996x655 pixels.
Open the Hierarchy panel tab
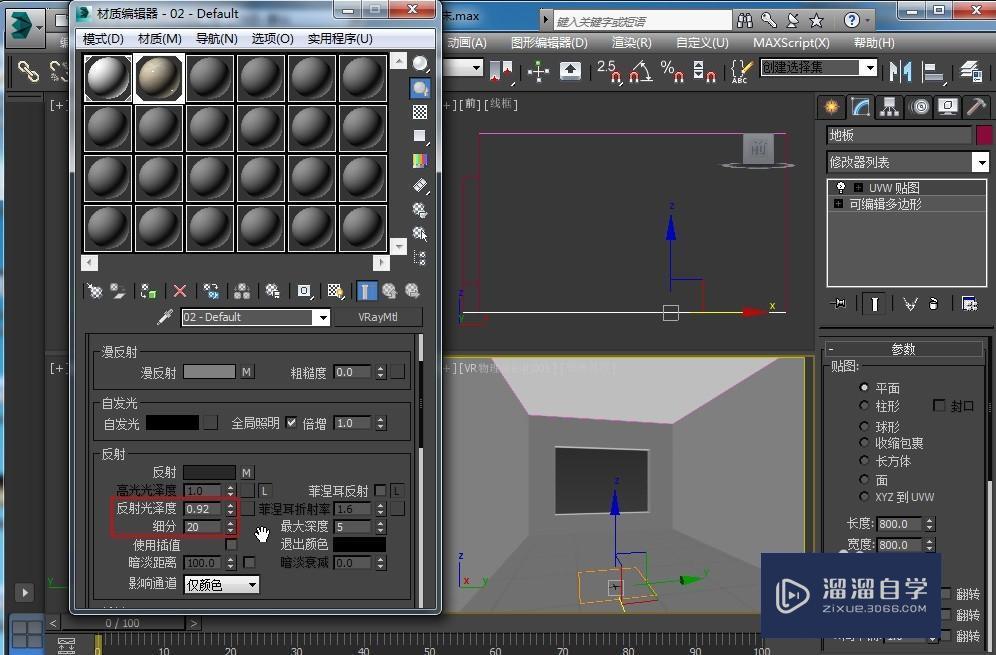(x=889, y=107)
